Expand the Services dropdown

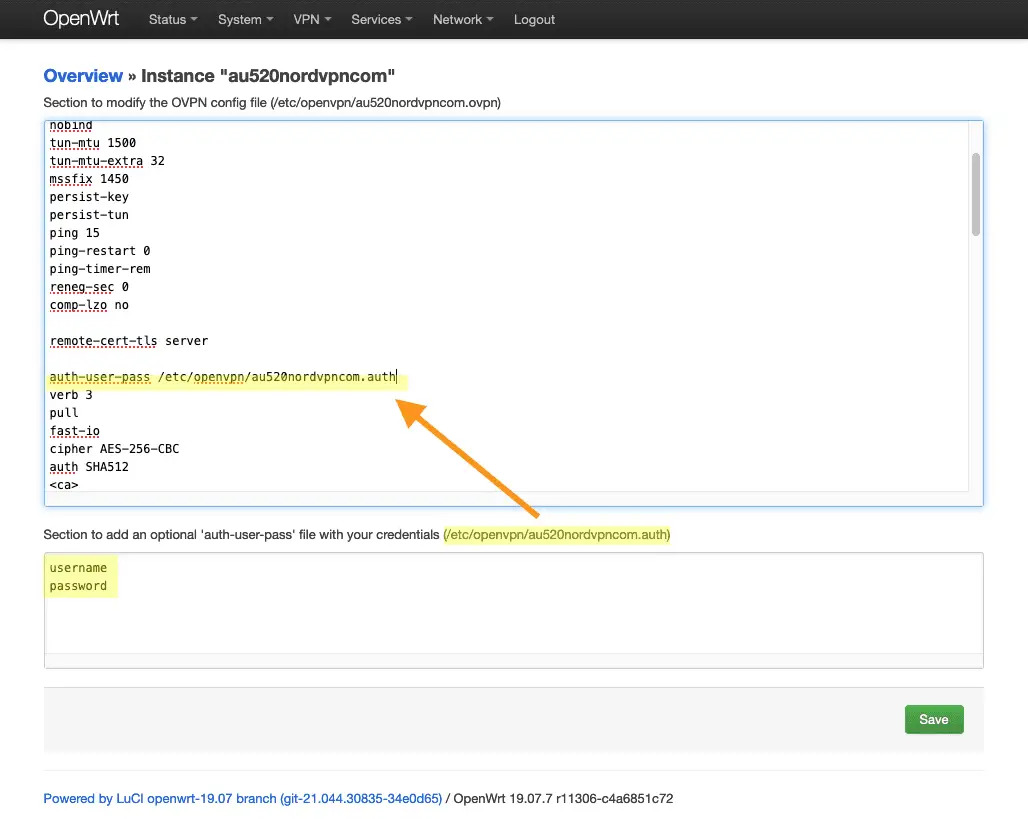coord(381,19)
